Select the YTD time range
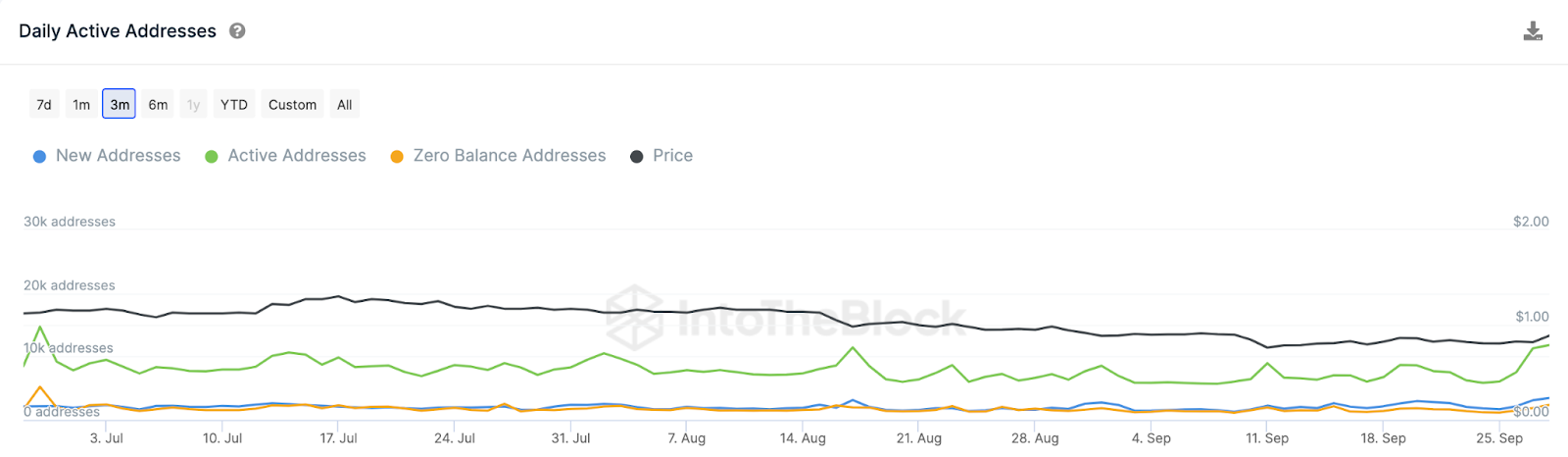 coord(234,105)
